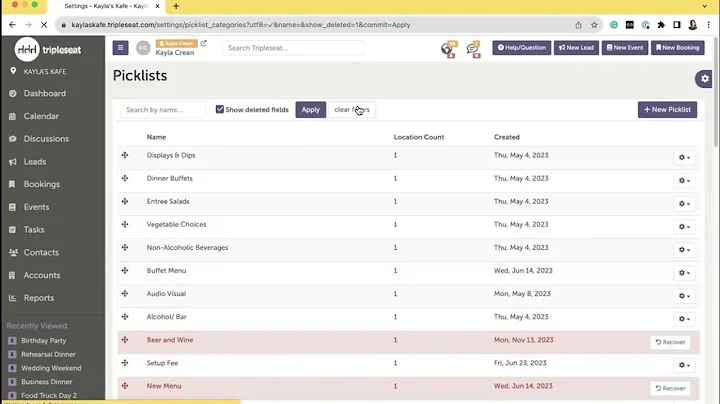Click the page vertical scrollbar
The height and width of the screenshot is (404, 720).
[x=716, y=92]
